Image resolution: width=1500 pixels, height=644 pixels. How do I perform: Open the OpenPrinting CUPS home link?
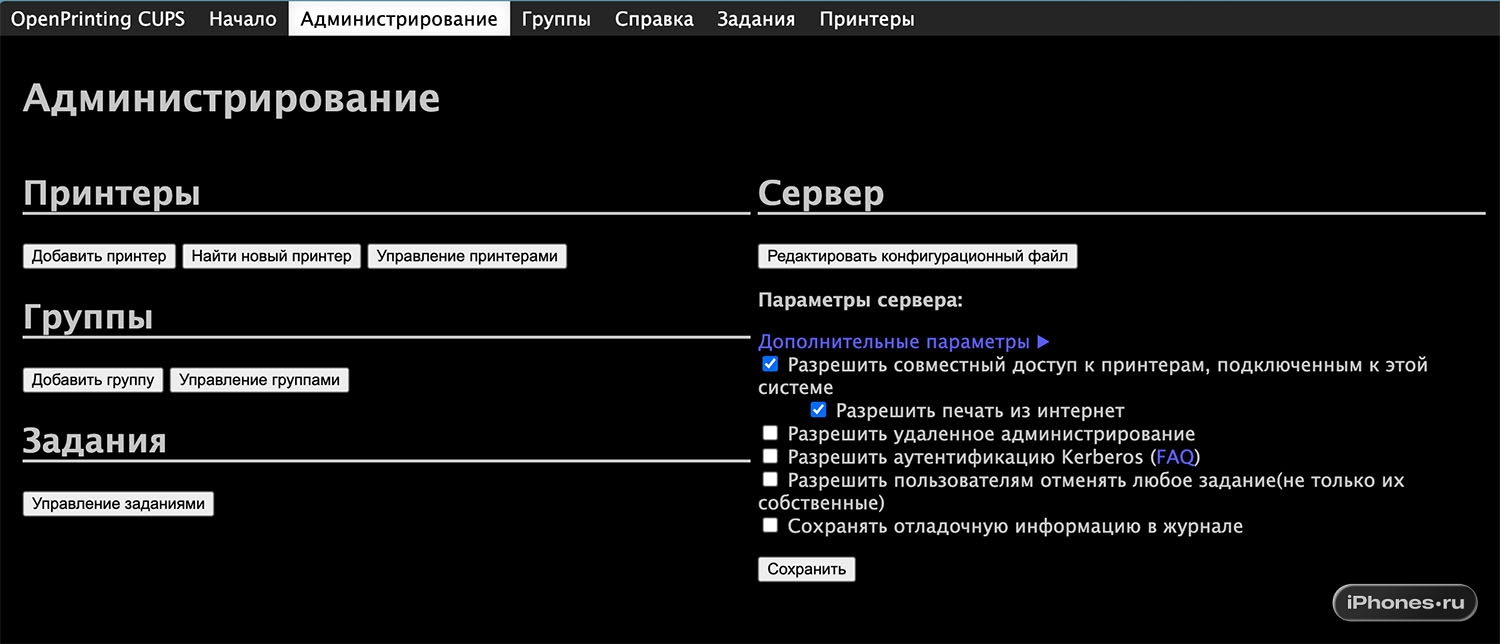tap(98, 19)
